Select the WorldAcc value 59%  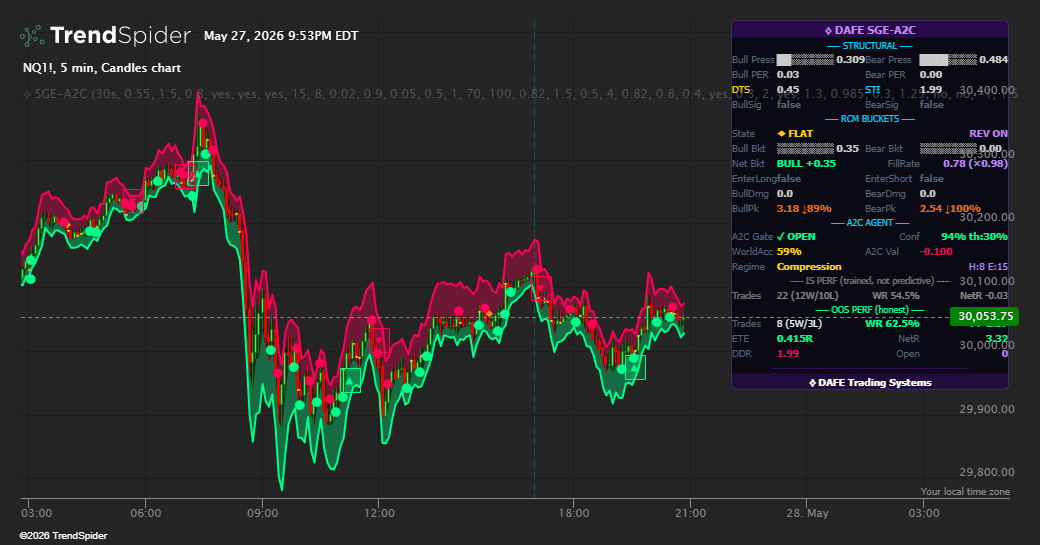pyautogui.click(x=789, y=251)
